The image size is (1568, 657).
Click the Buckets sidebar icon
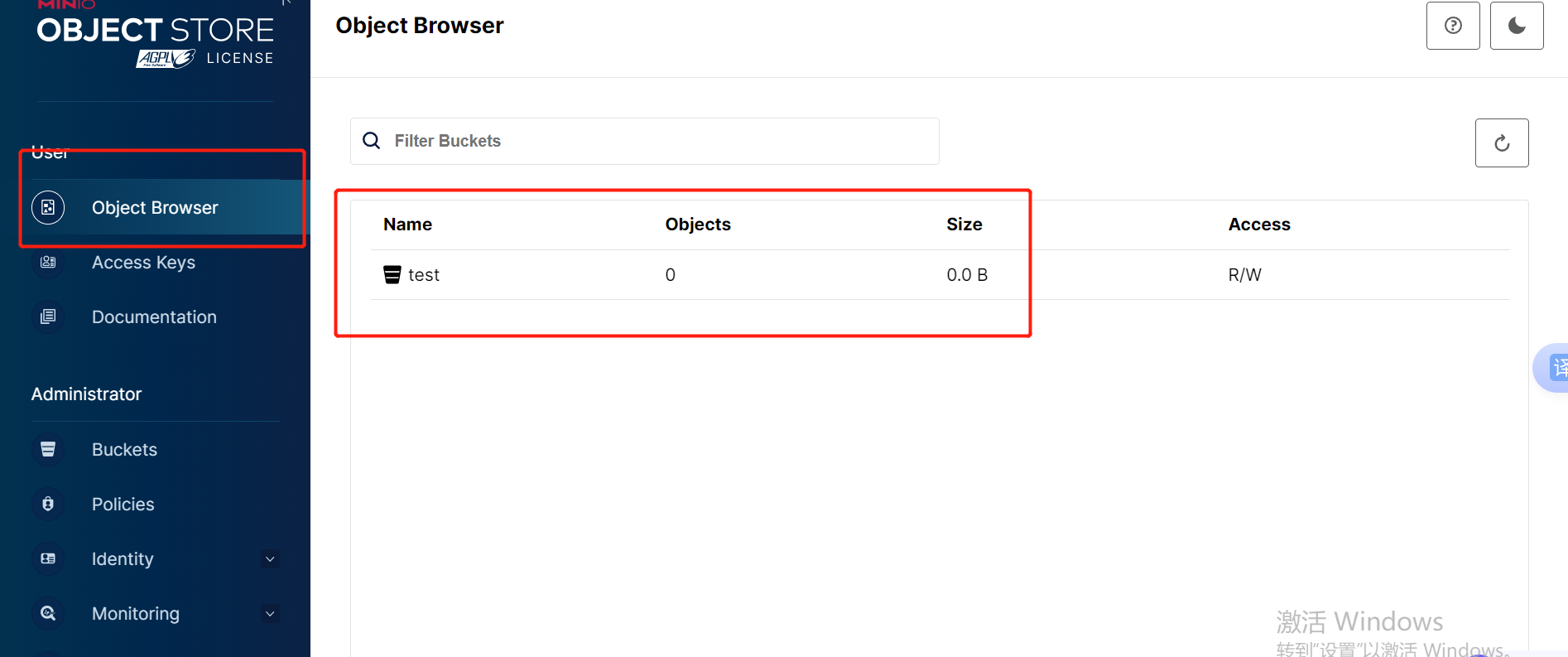pyautogui.click(x=48, y=449)
